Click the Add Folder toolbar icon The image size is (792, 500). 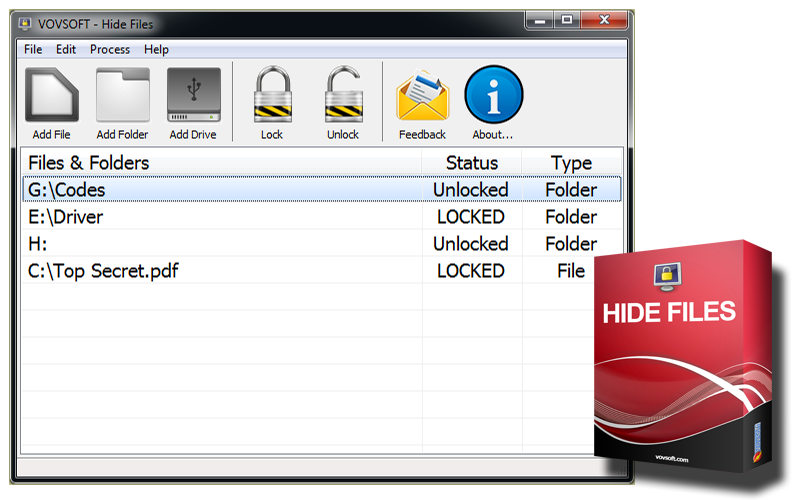coord(123,95)
